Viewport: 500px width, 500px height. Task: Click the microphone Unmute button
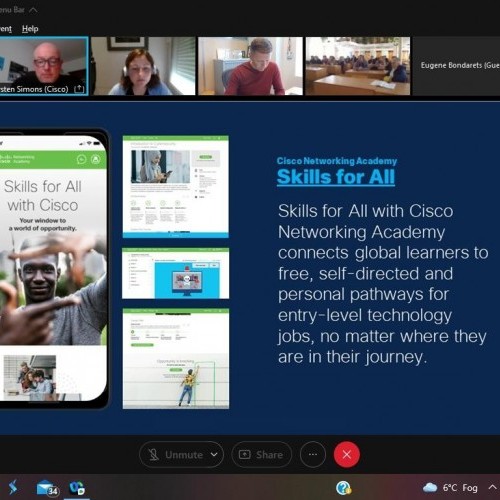click(x=176, y=455)
